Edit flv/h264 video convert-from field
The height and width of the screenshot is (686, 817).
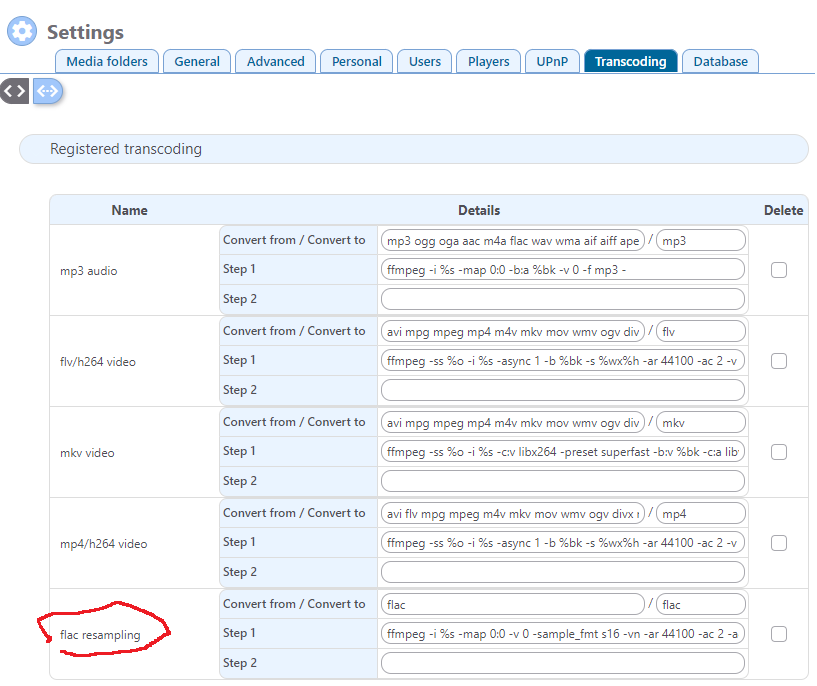[x=513, y=331]
